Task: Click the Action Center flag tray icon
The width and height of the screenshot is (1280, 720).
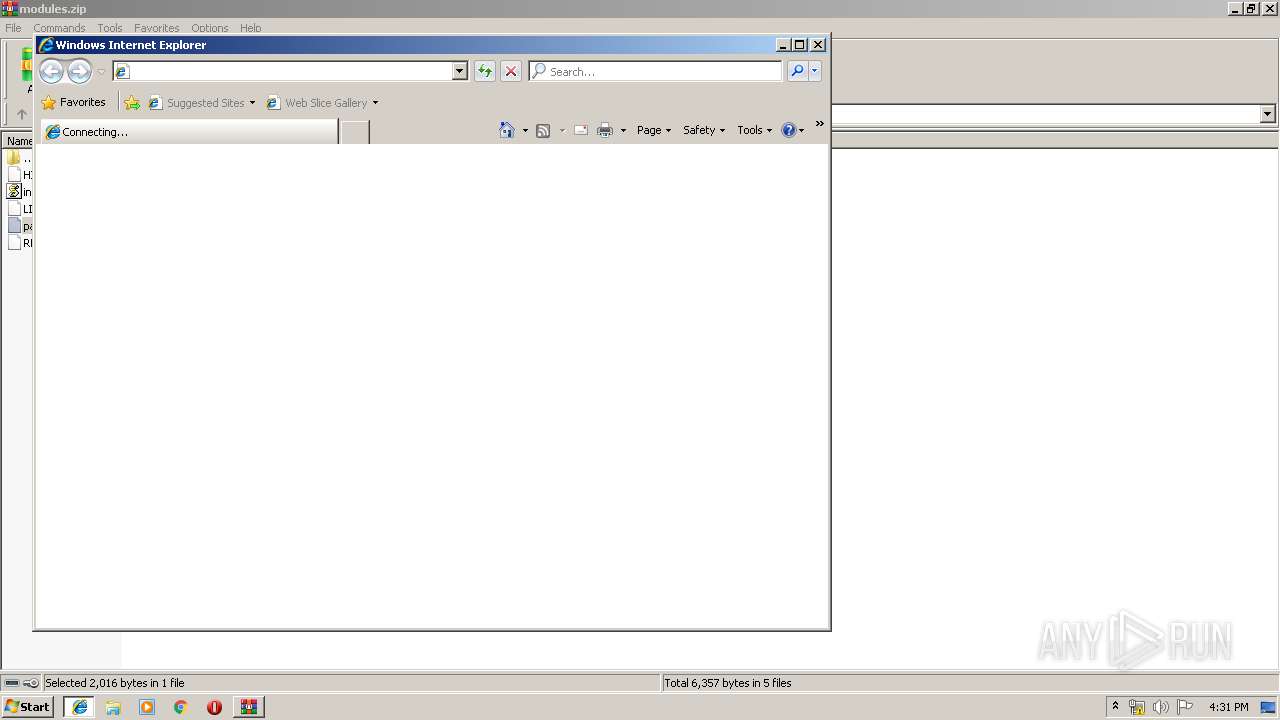Action: 1185,707
